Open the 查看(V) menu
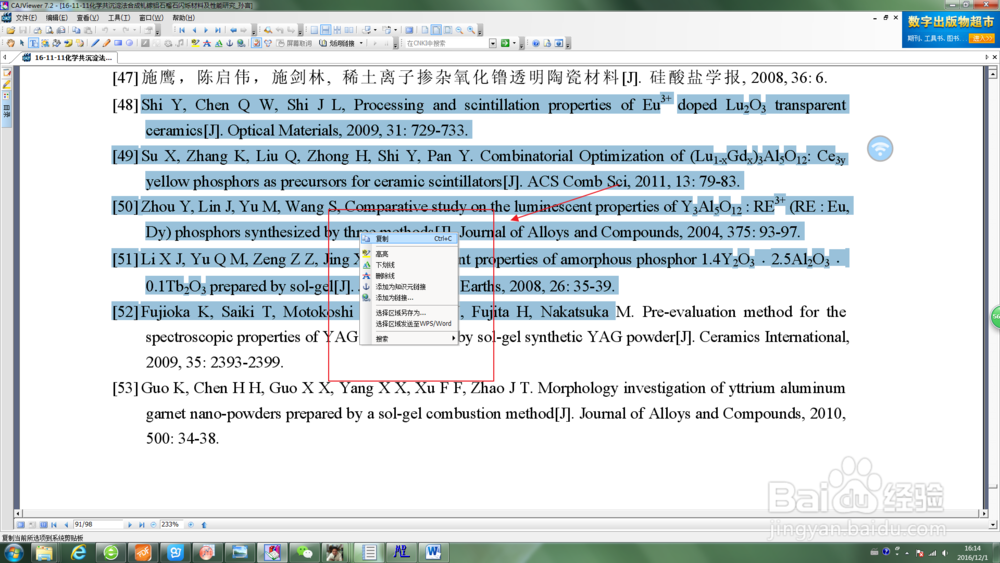Viewport: 1000px width, 563px height. pos(87,18)
